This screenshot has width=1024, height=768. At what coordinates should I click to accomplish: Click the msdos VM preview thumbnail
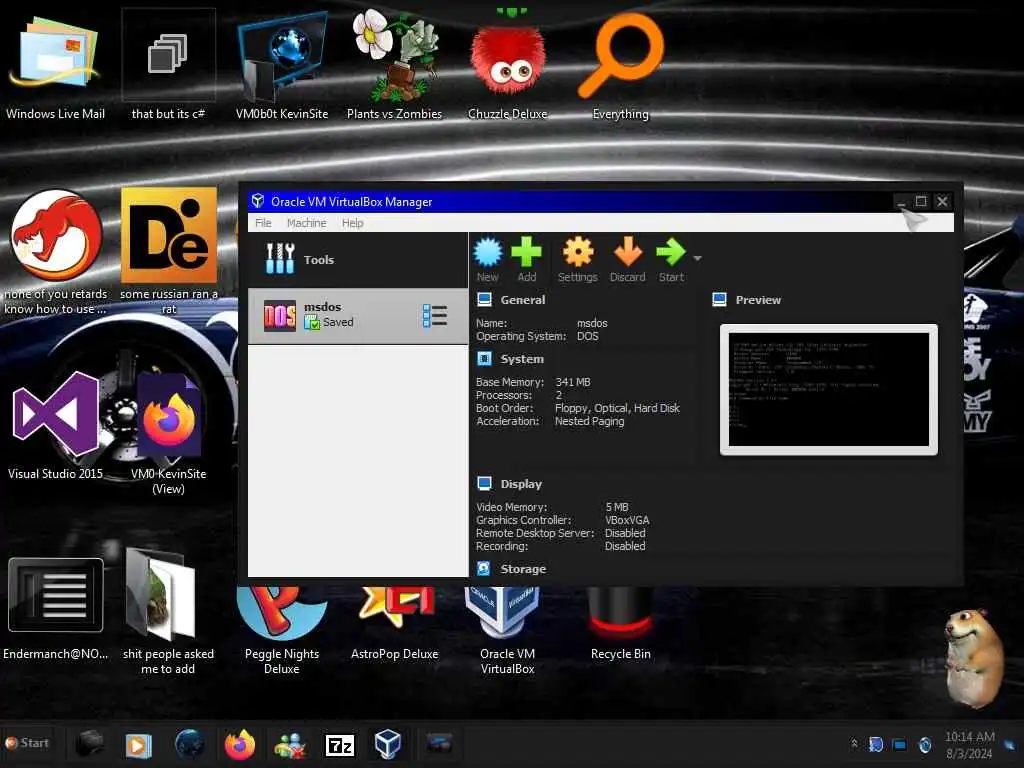[829, 389]
